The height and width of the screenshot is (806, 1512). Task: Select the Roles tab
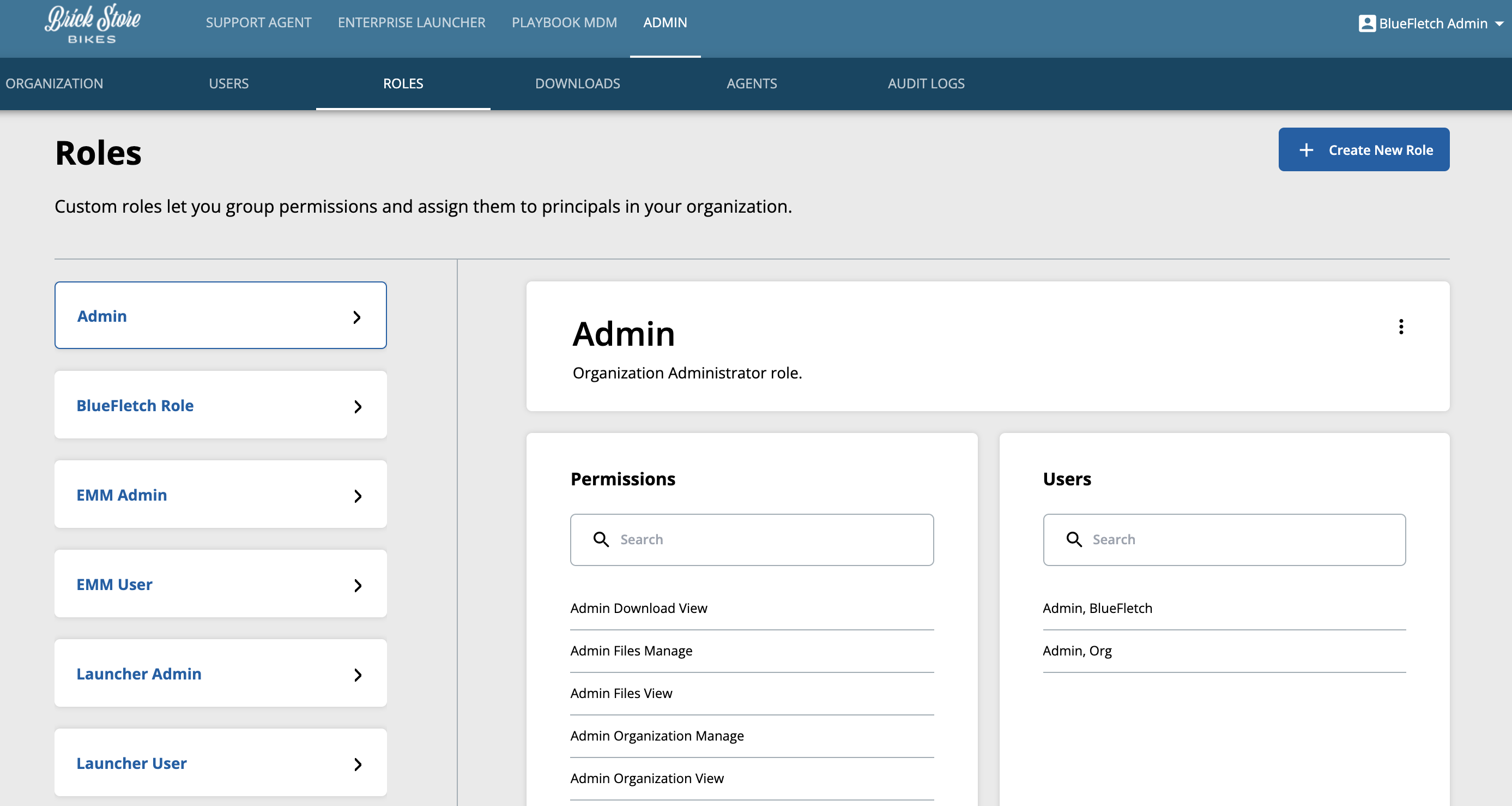pos(403,83)
